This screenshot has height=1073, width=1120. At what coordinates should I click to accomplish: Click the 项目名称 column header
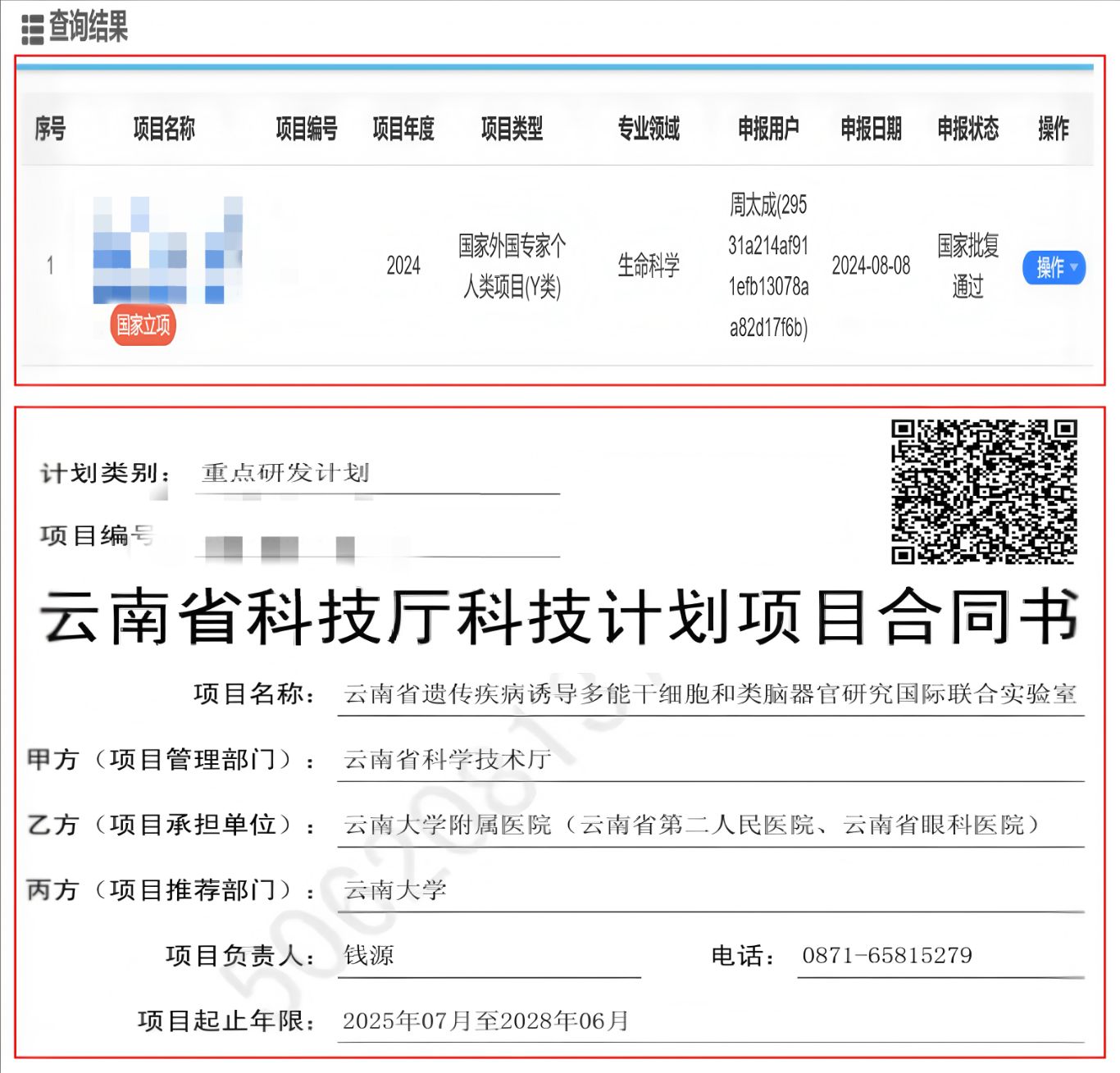pyautogui.click(x=164, y=129)
